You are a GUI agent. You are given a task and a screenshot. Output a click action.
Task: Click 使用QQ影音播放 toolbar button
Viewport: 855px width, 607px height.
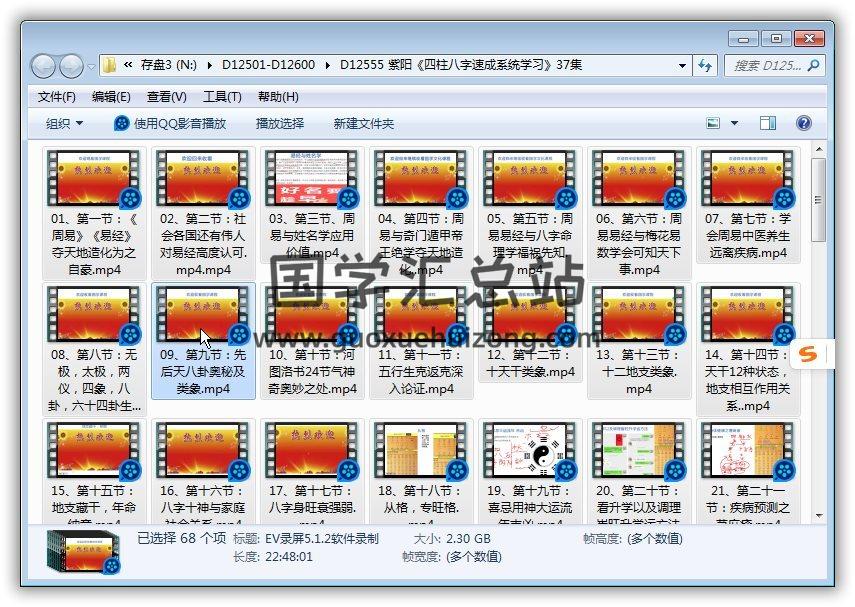[x=170, y=124]
